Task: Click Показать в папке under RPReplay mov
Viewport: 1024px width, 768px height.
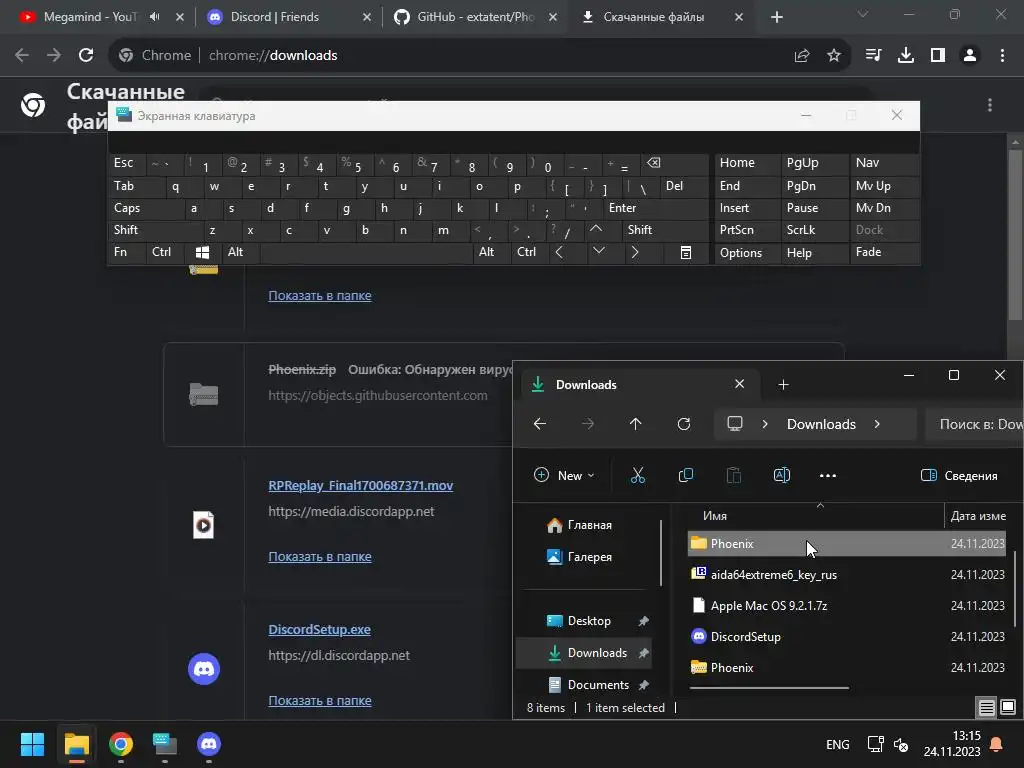Action: coord(320,557)
